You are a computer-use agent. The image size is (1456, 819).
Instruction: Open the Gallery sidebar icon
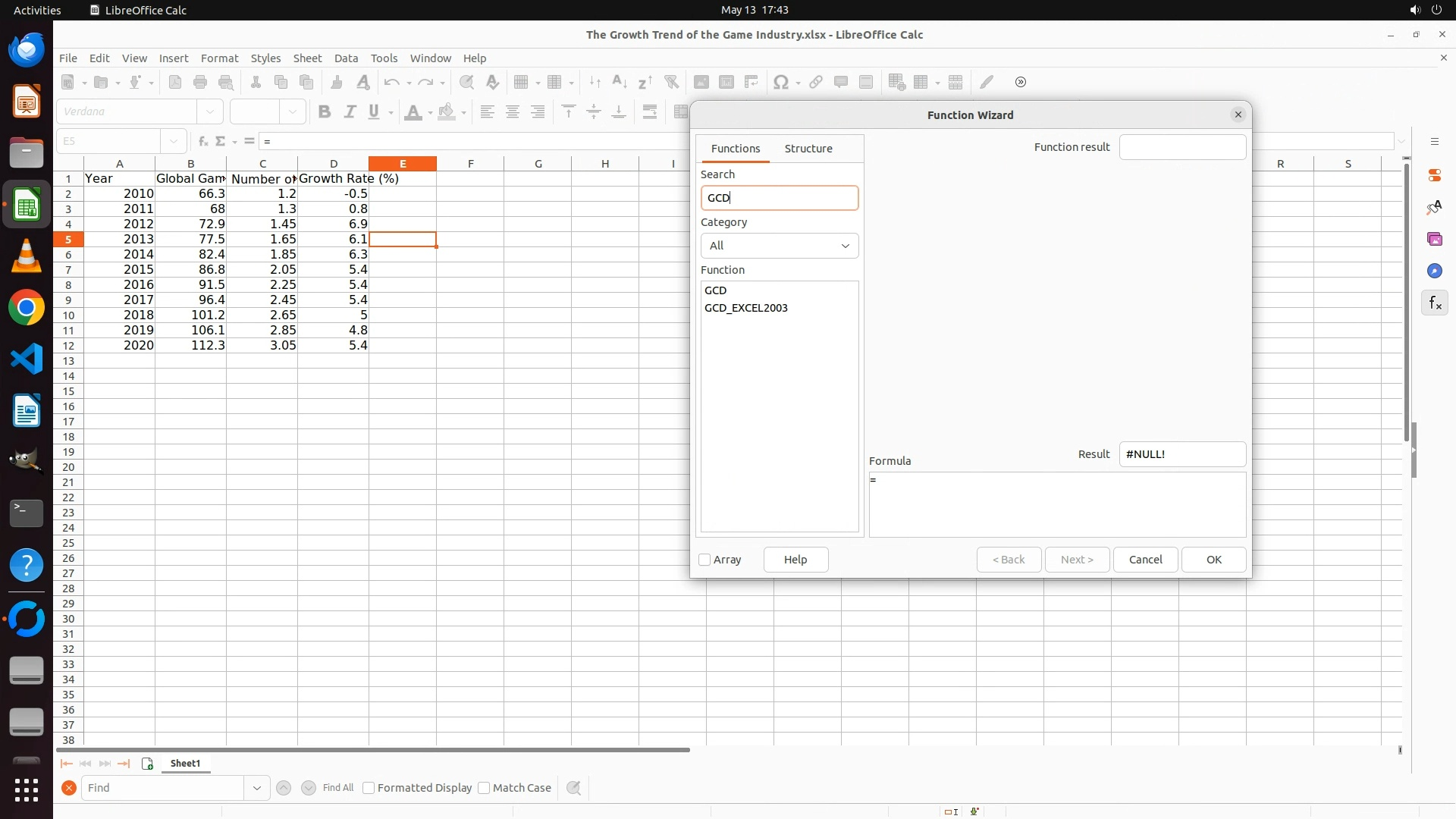click(x=1434, y=239)
